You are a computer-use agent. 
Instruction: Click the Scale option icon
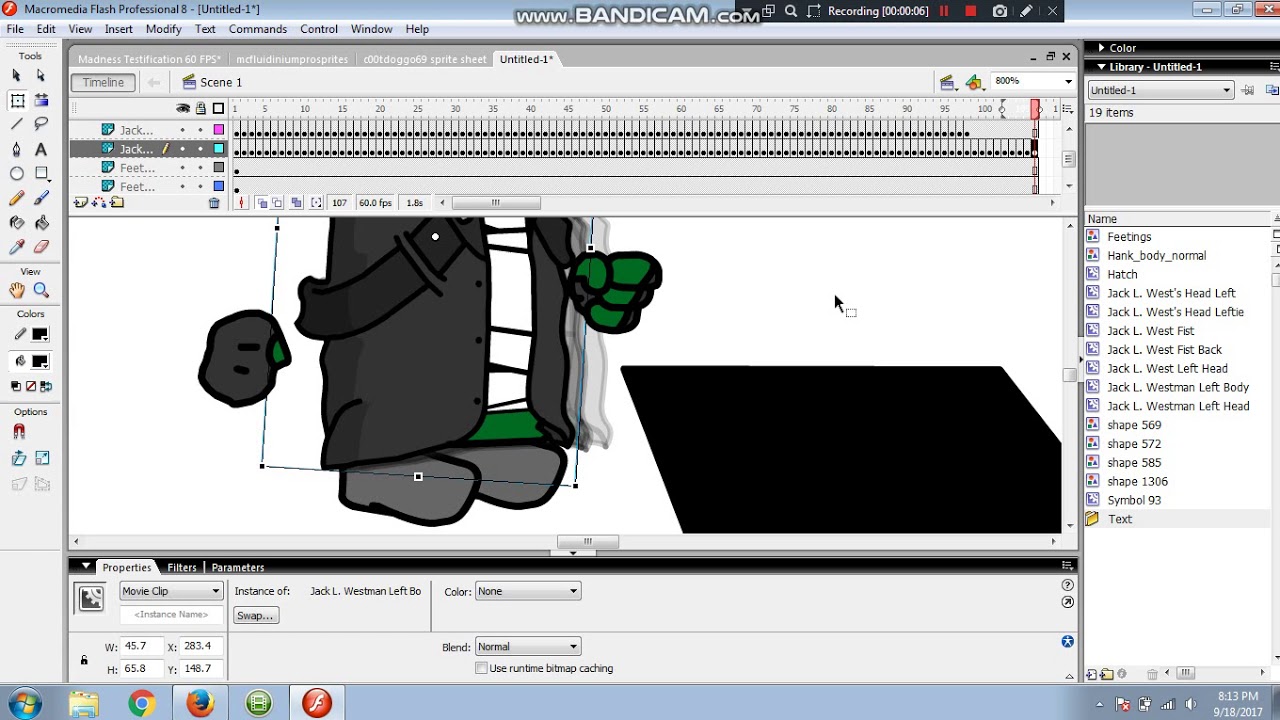[x=42, y=458]
